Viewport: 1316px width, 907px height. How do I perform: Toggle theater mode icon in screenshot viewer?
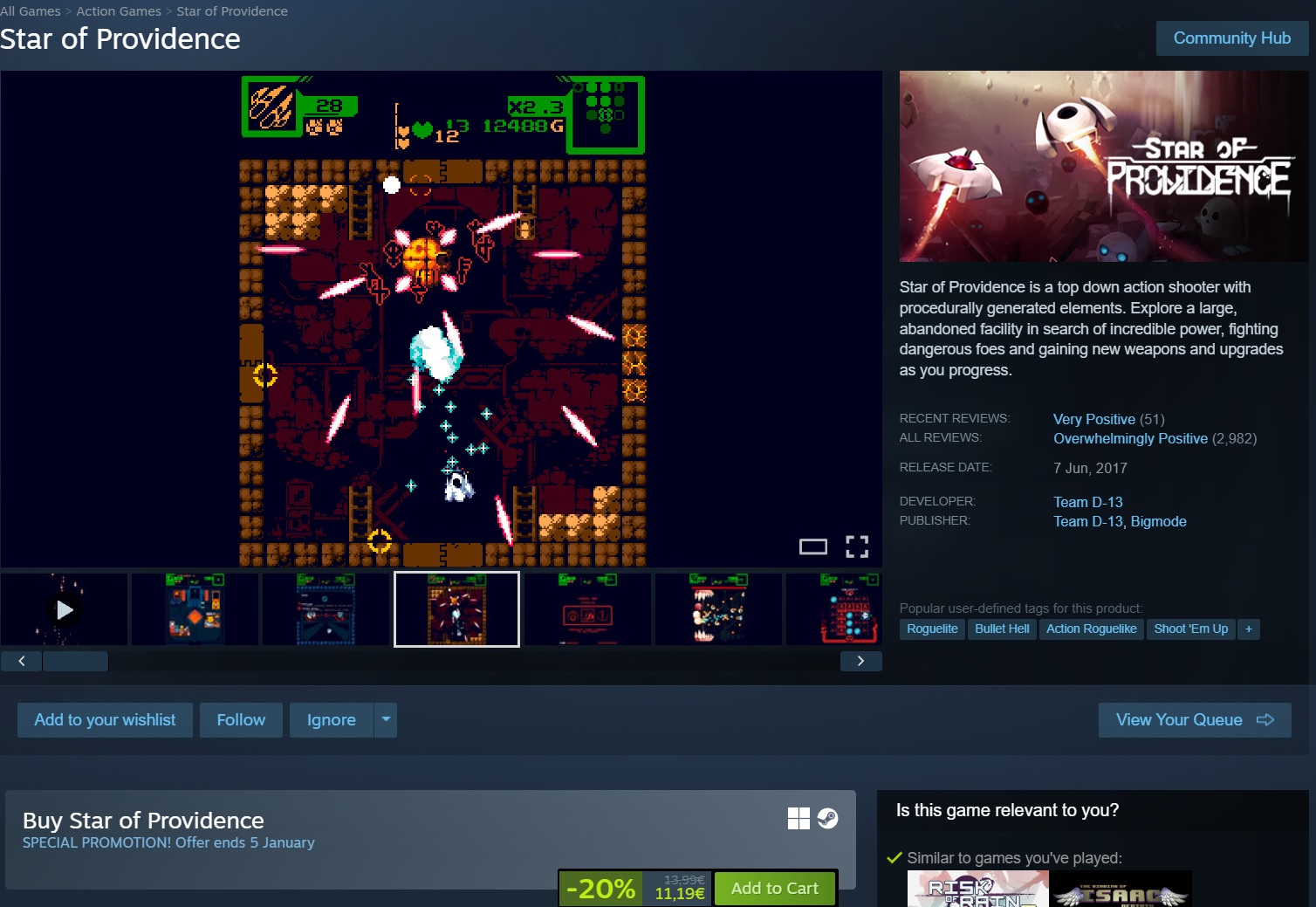click(812, 546)
